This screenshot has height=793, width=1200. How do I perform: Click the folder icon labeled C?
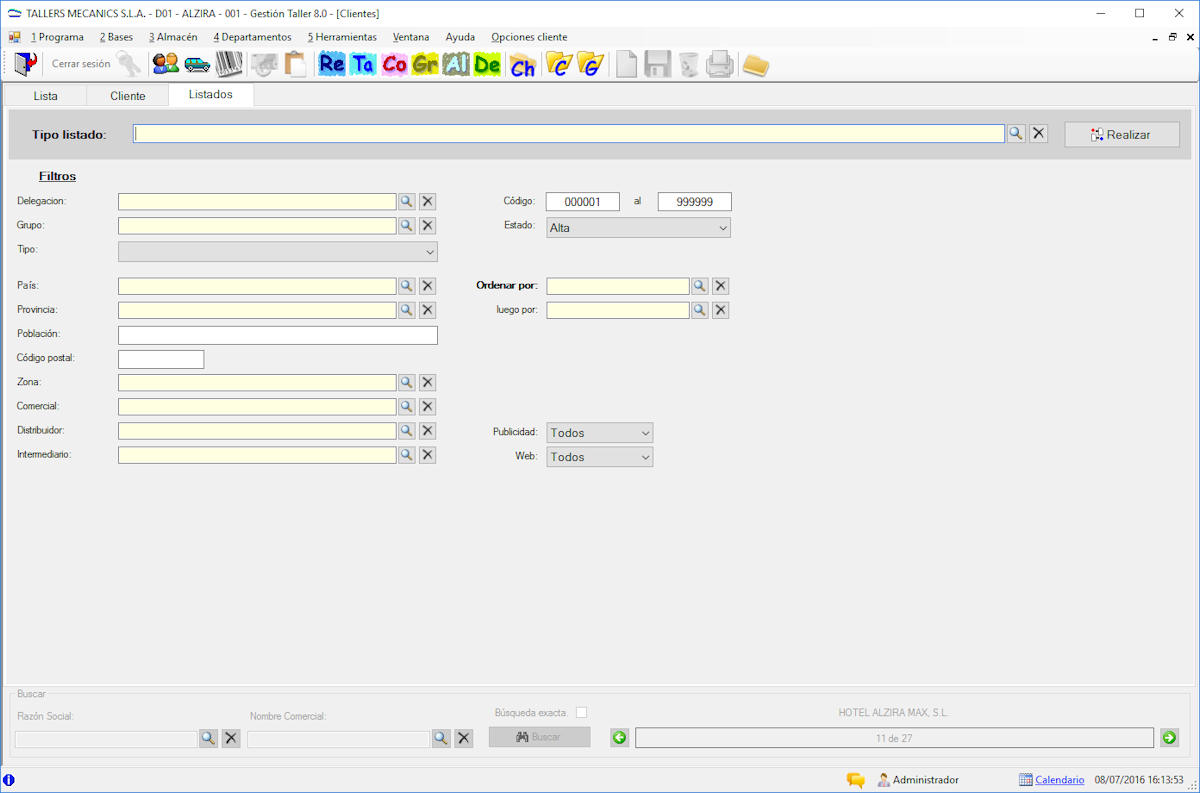click(559, 64)
